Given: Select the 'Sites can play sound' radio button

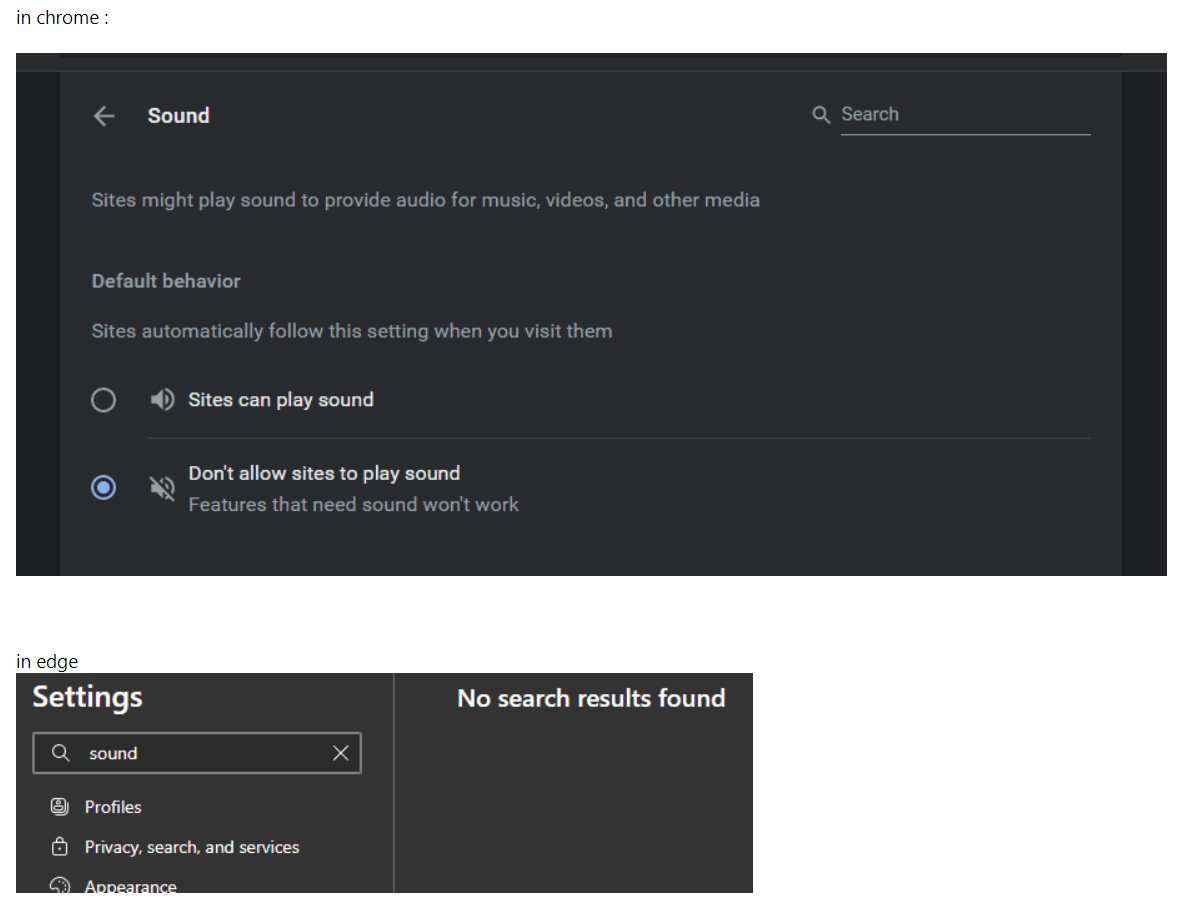Looking at the screenshot, I should (103, 400).
